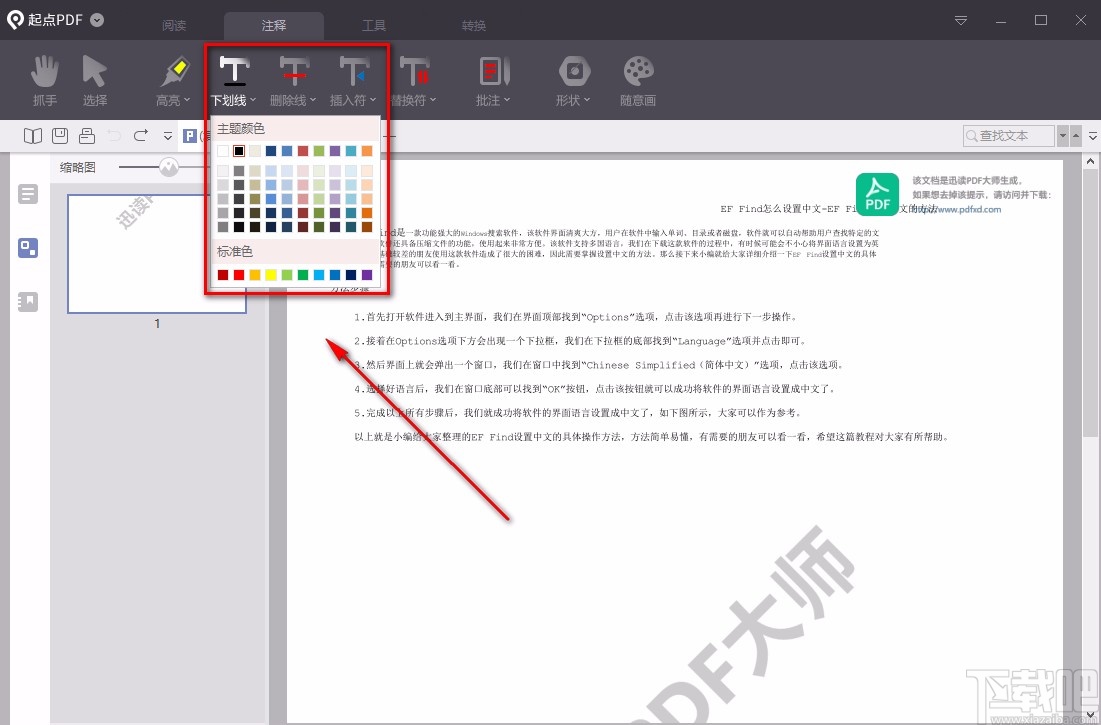Viewport: 1101px width, 725px height.
Task: Select the purple standard color swatch
Action: coord(367,274)
